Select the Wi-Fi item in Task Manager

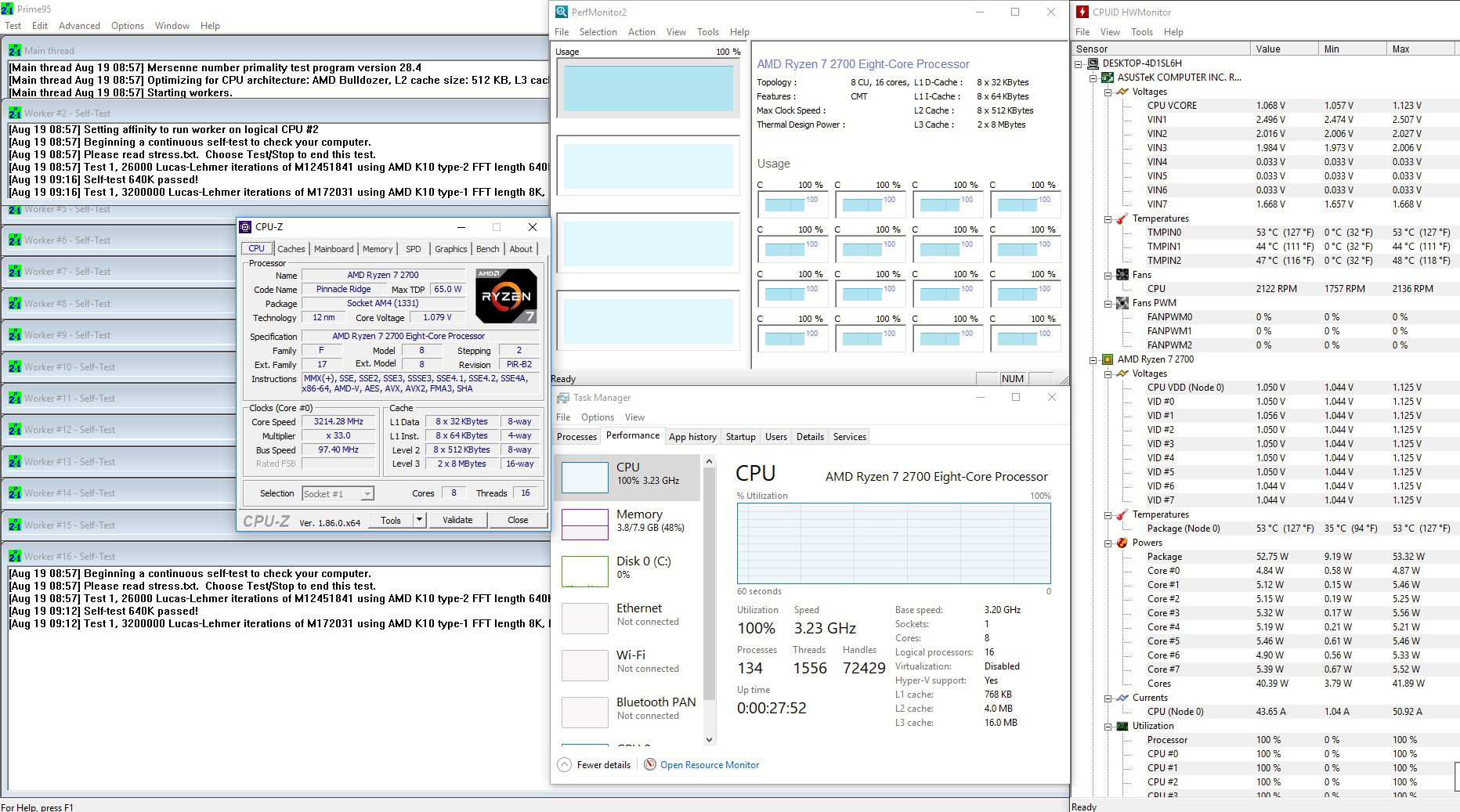tap(627, 665)
